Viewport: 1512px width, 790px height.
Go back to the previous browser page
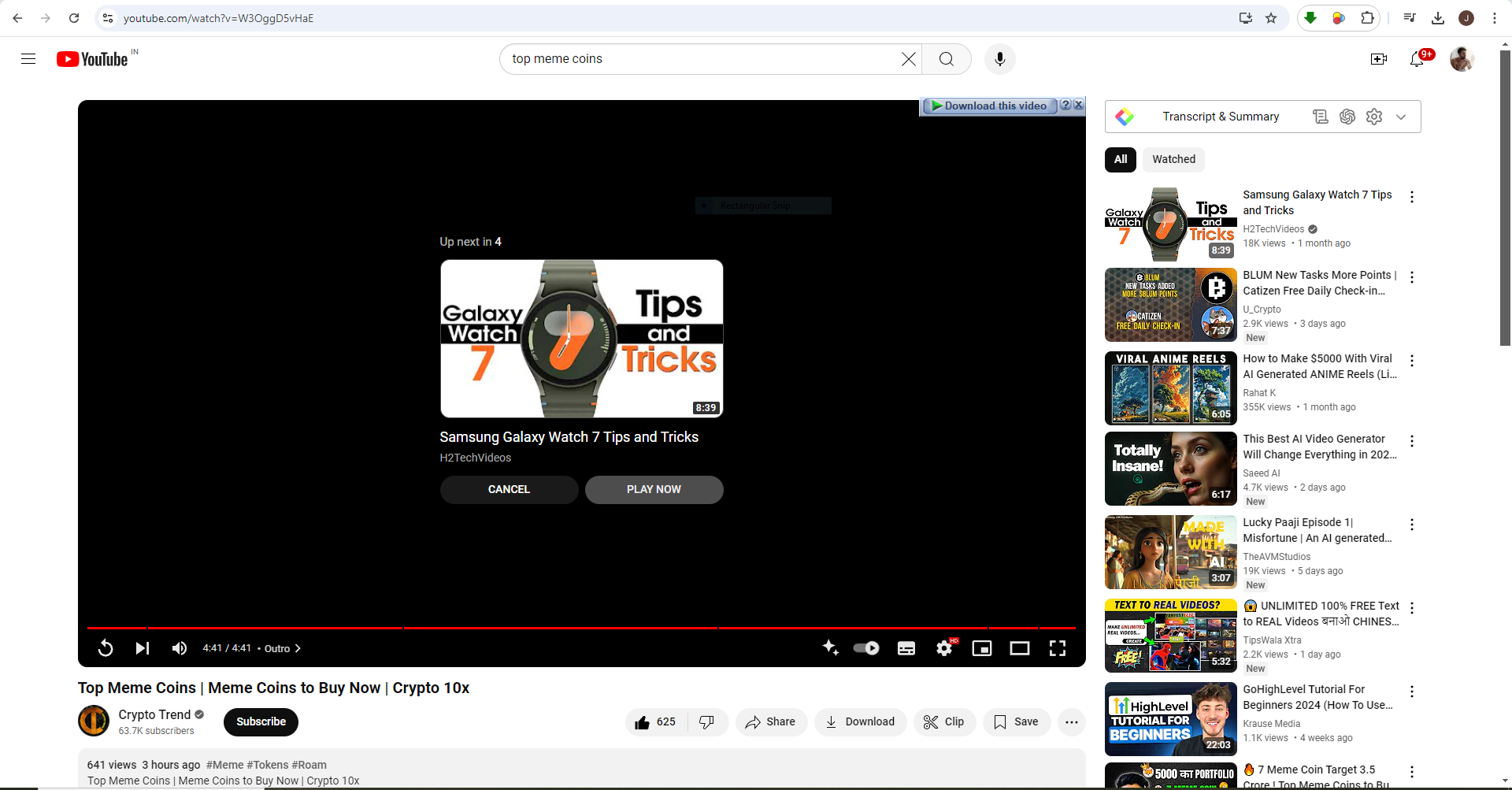[x=17, y=18]
